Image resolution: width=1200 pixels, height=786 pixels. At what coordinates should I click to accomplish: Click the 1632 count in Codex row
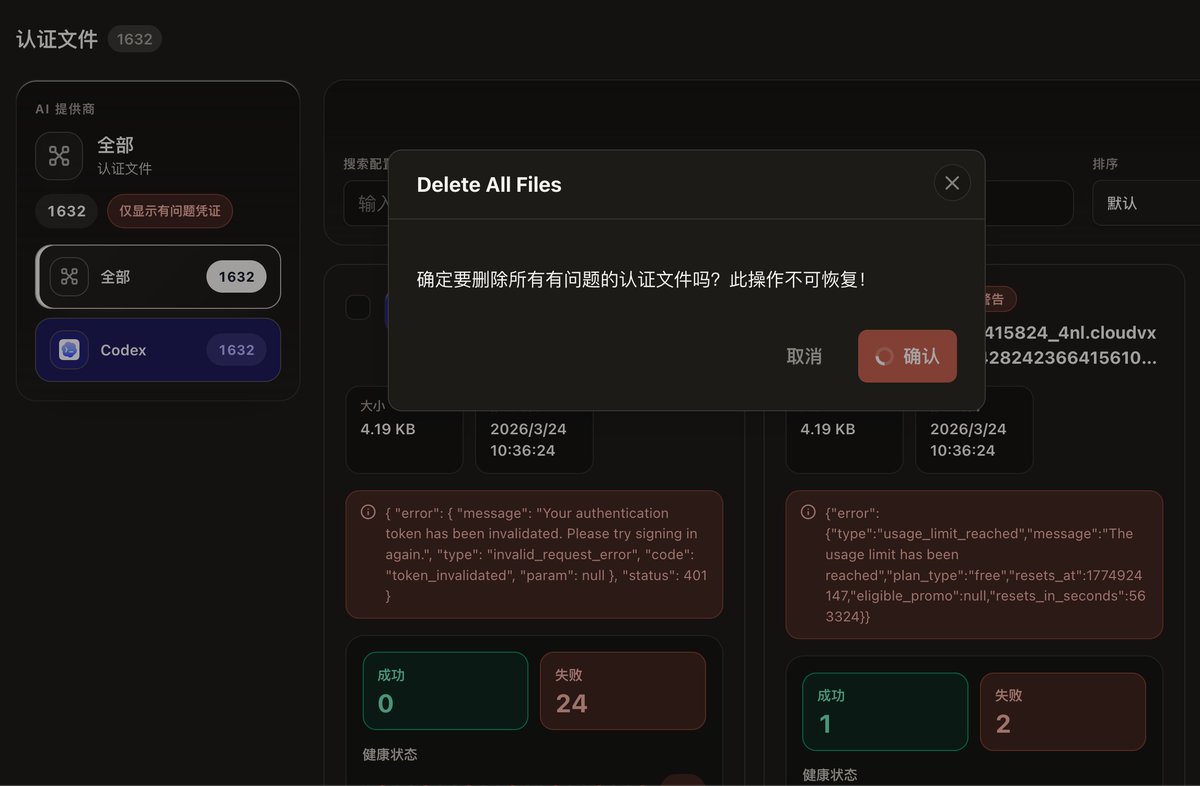click(237, 350)
